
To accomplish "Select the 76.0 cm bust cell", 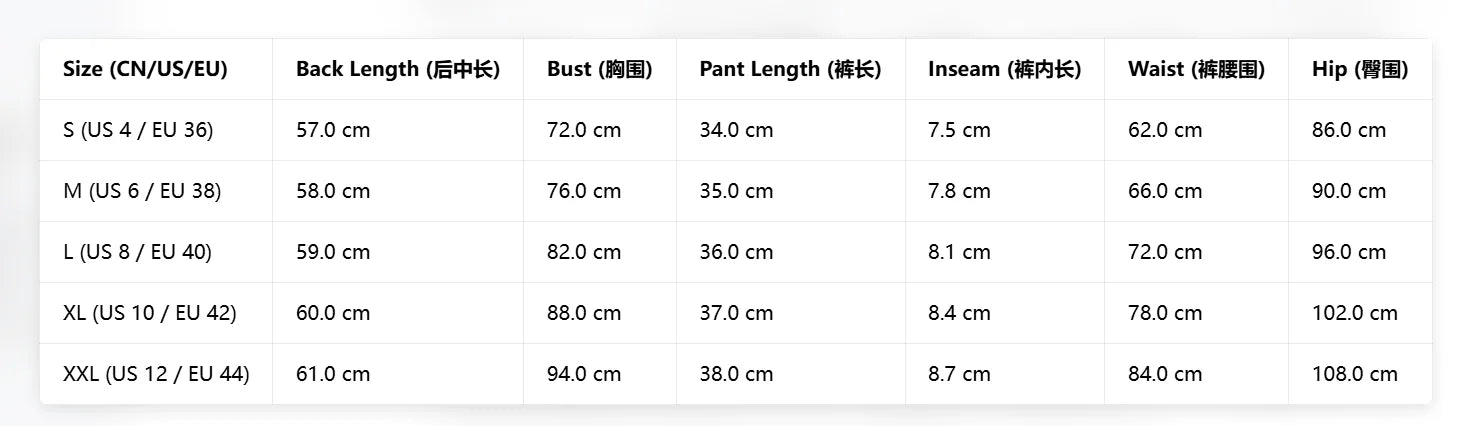I will click(584, 191).
